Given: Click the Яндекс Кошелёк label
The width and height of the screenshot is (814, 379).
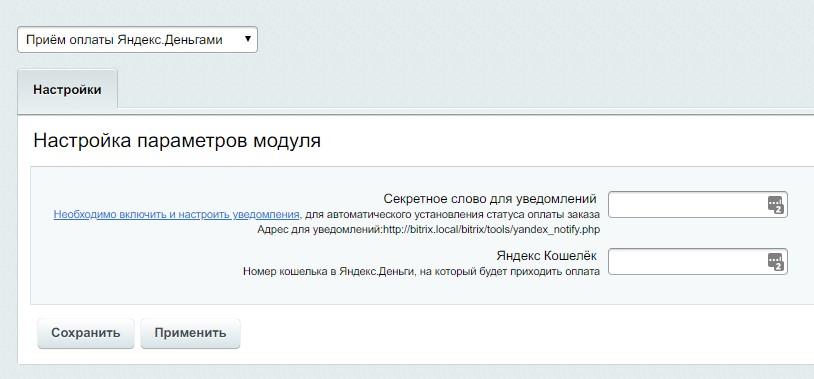Looking at the screenshot, I should (x=547, y=256).
